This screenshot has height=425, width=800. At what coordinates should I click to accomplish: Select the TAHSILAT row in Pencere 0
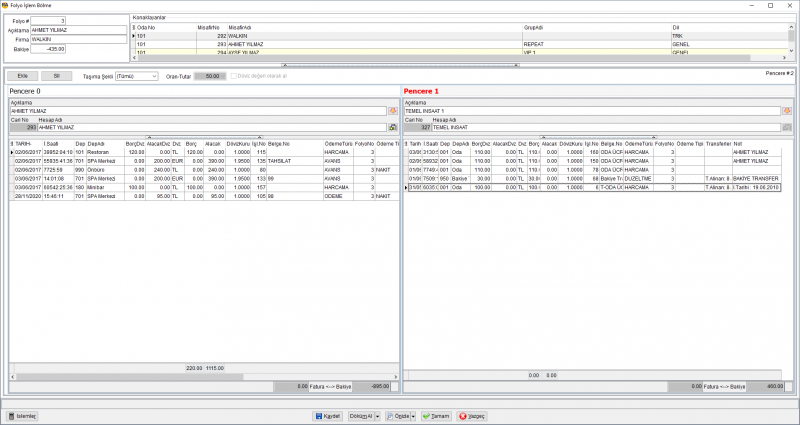204,161
